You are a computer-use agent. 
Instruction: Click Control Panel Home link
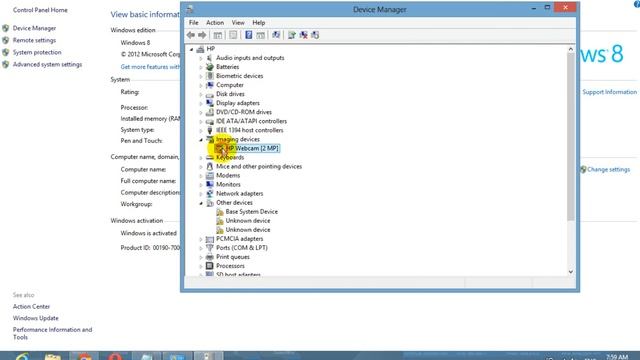[x=40, y=10]
